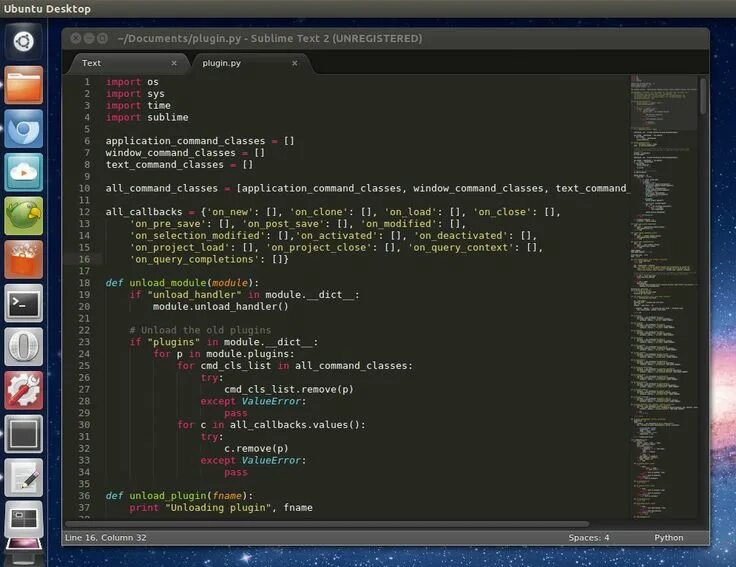The height and width of the screenshot is (567, 736).
Task: Launch the Chromium browser from dock
Action: (23, 129)
